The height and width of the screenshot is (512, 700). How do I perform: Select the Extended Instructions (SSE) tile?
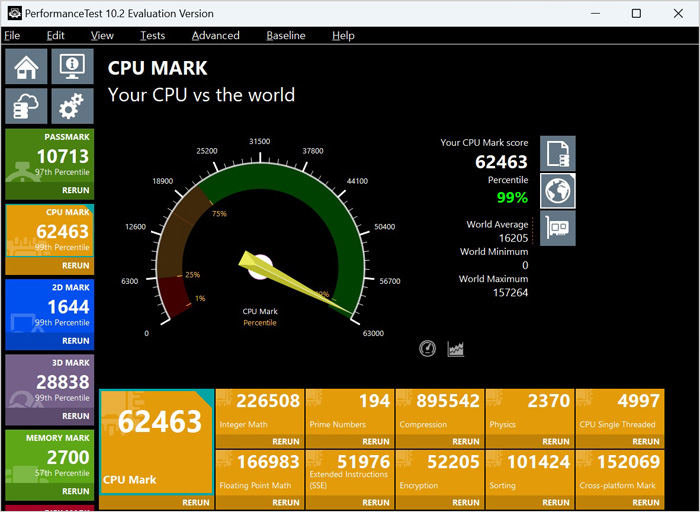(x=350, y=473)
